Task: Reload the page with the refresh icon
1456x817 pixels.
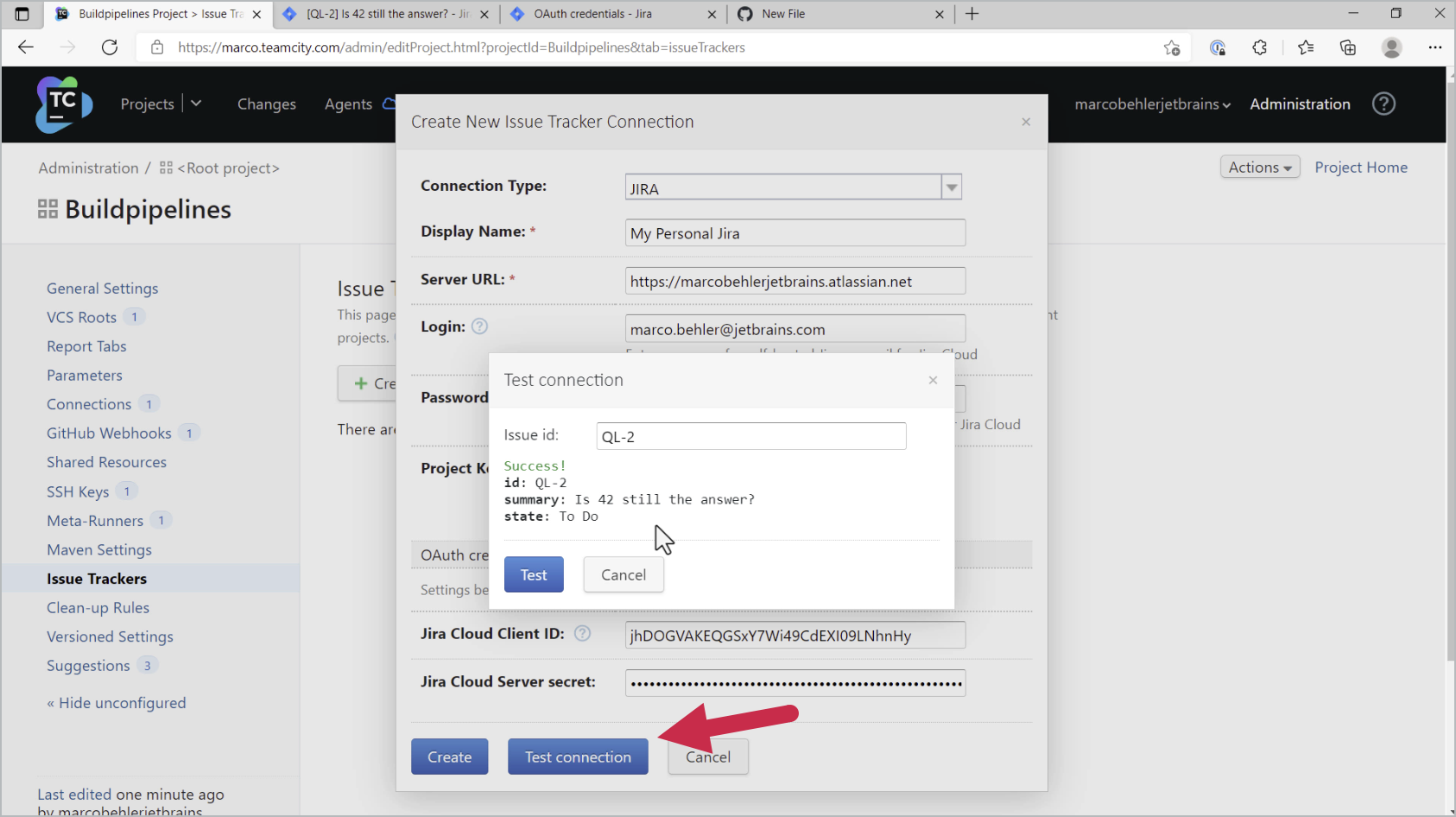Action: tap(110, 47)
